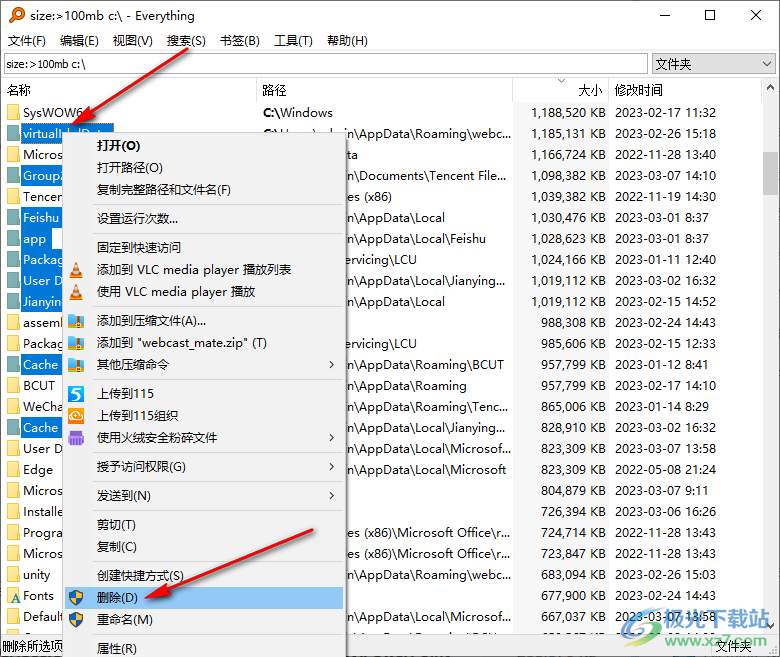
Task: Open the 视图(V) menu
Action: coord(132,41)
